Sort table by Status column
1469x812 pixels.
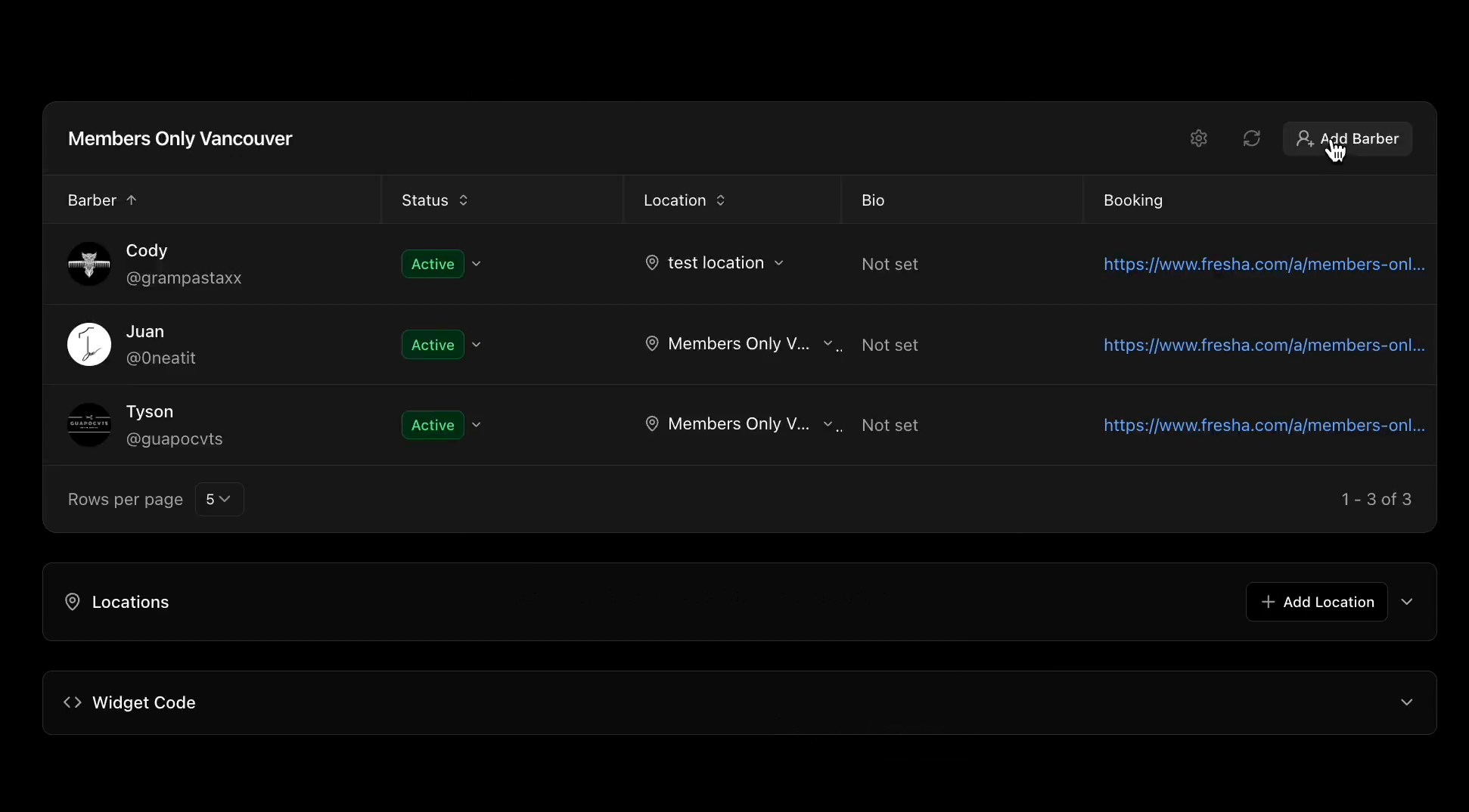[463, 200]
